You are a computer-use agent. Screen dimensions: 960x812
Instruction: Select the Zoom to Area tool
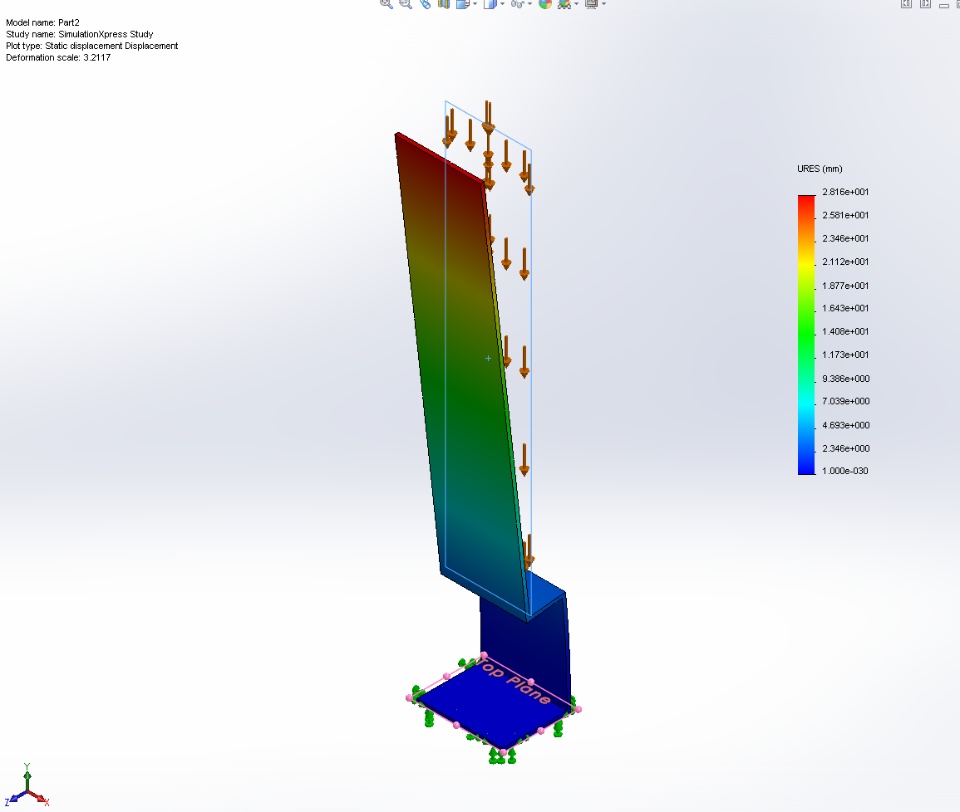tap(405, 3)
